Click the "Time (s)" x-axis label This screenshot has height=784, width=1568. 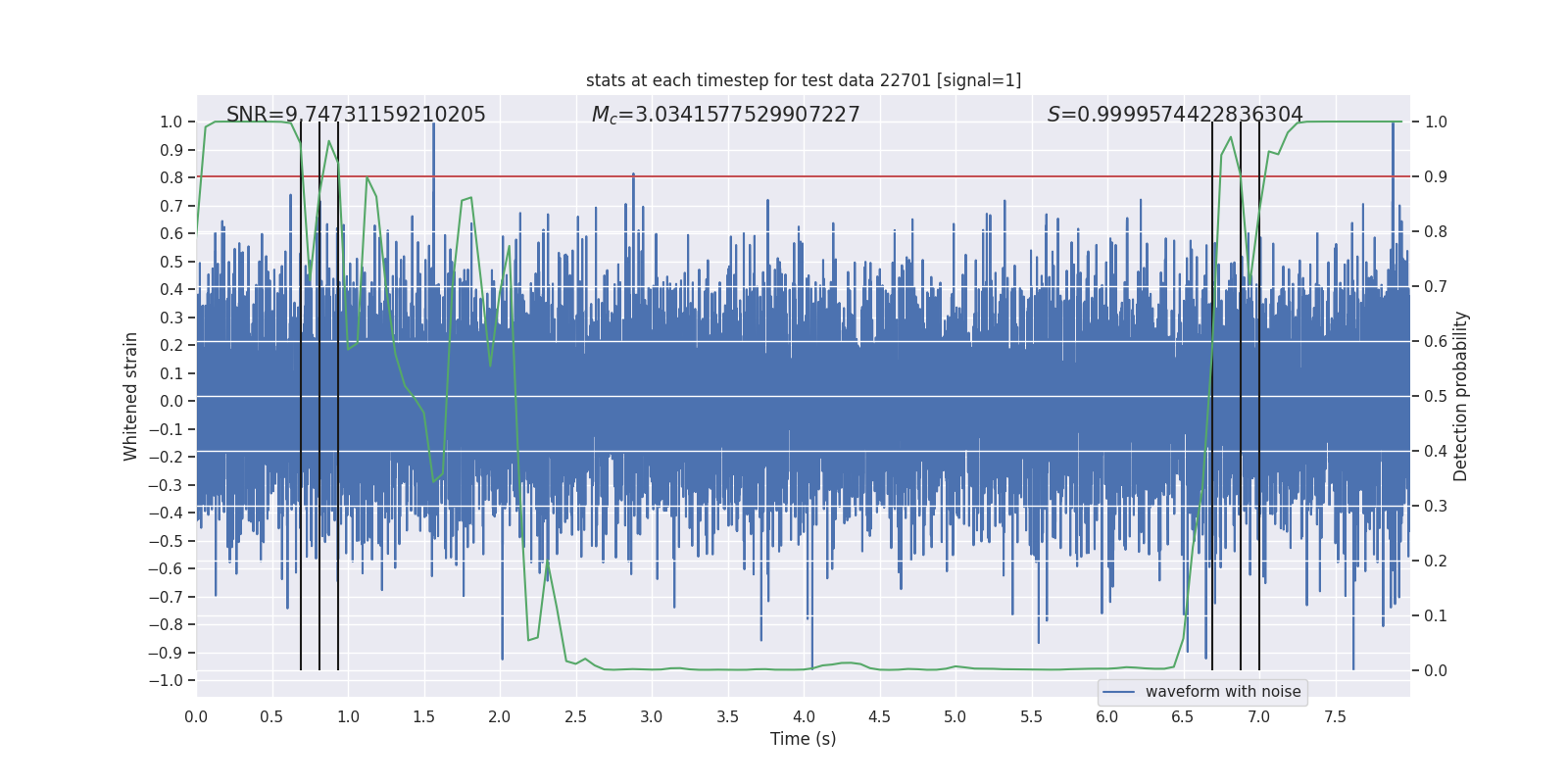click(804, 739)
